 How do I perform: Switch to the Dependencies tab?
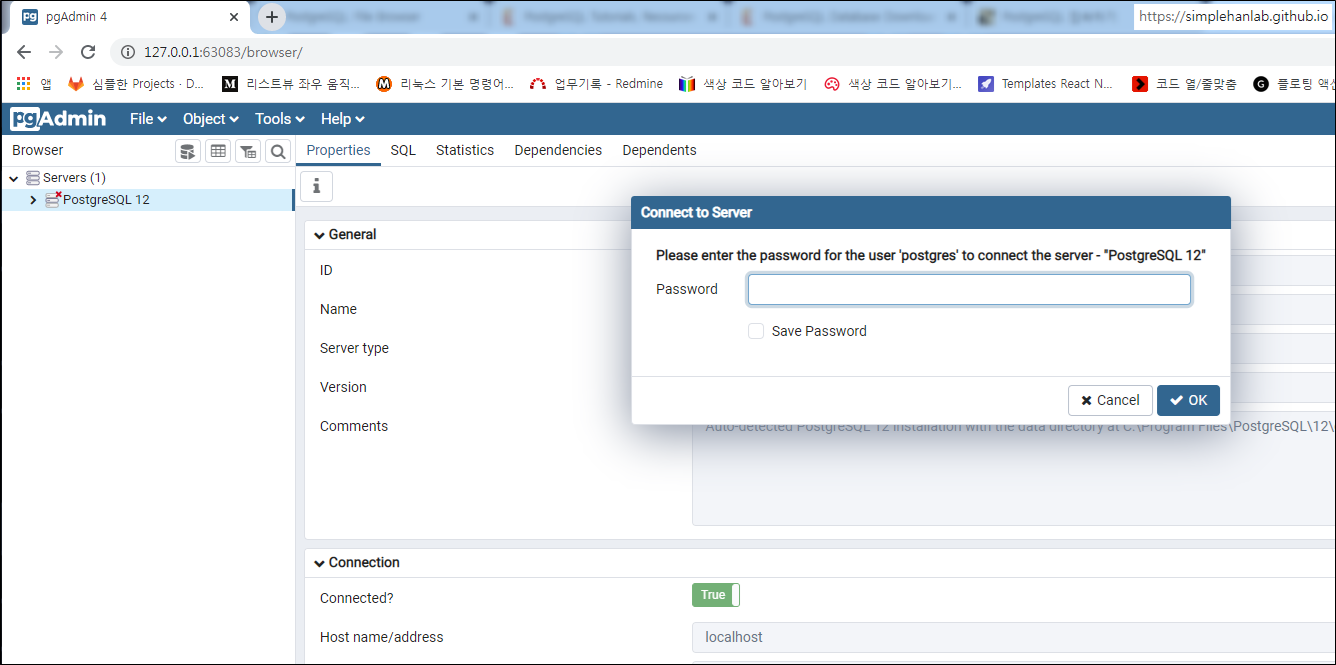tap(558, 150)
